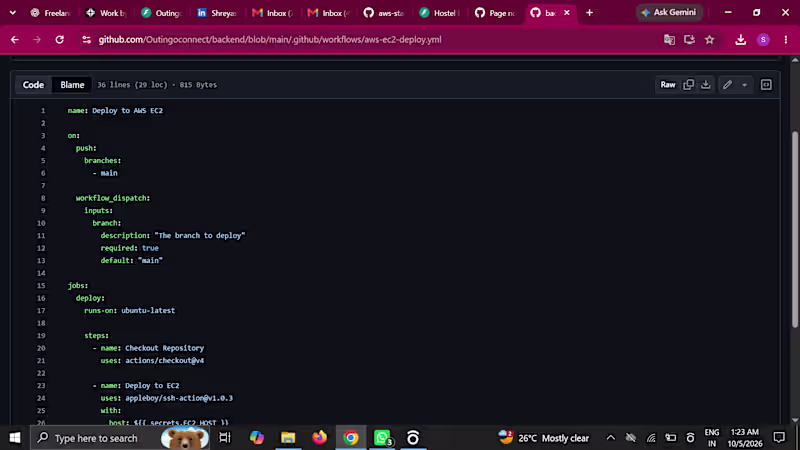The height and width of the screenshot is (450, 800).
Task: Select line number 23
Action: point(41,386)
